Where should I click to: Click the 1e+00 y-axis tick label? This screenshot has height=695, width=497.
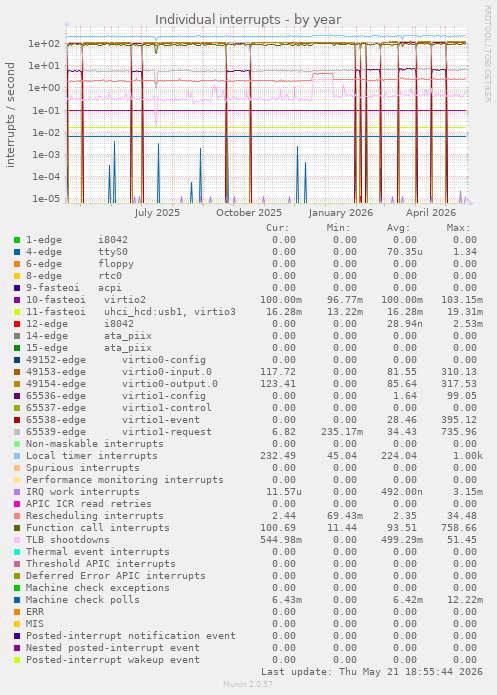pos(44,88)
